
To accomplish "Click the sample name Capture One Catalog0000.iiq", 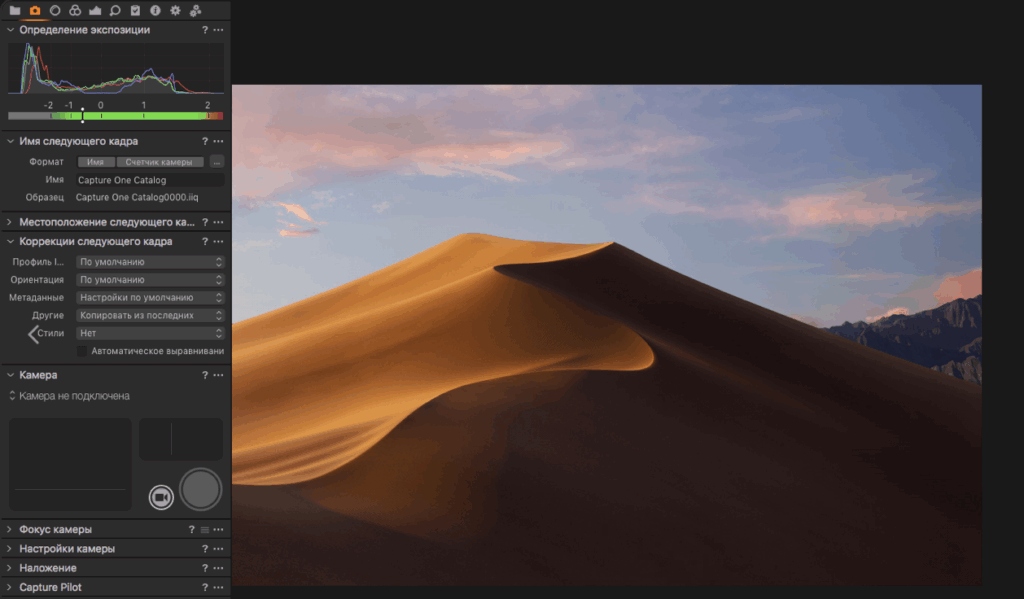I will [x=137, y=197].
